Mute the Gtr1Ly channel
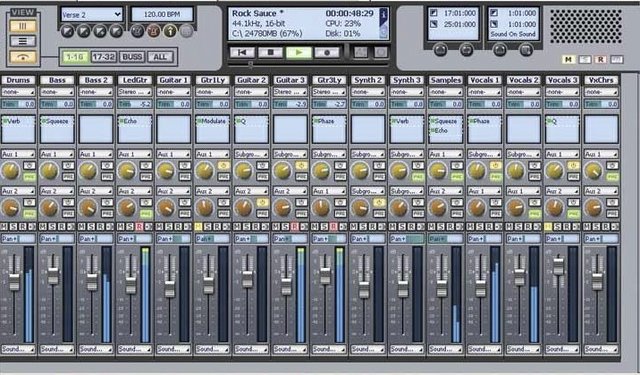Screen dimensions: 640x375 (x=198, y=227)
